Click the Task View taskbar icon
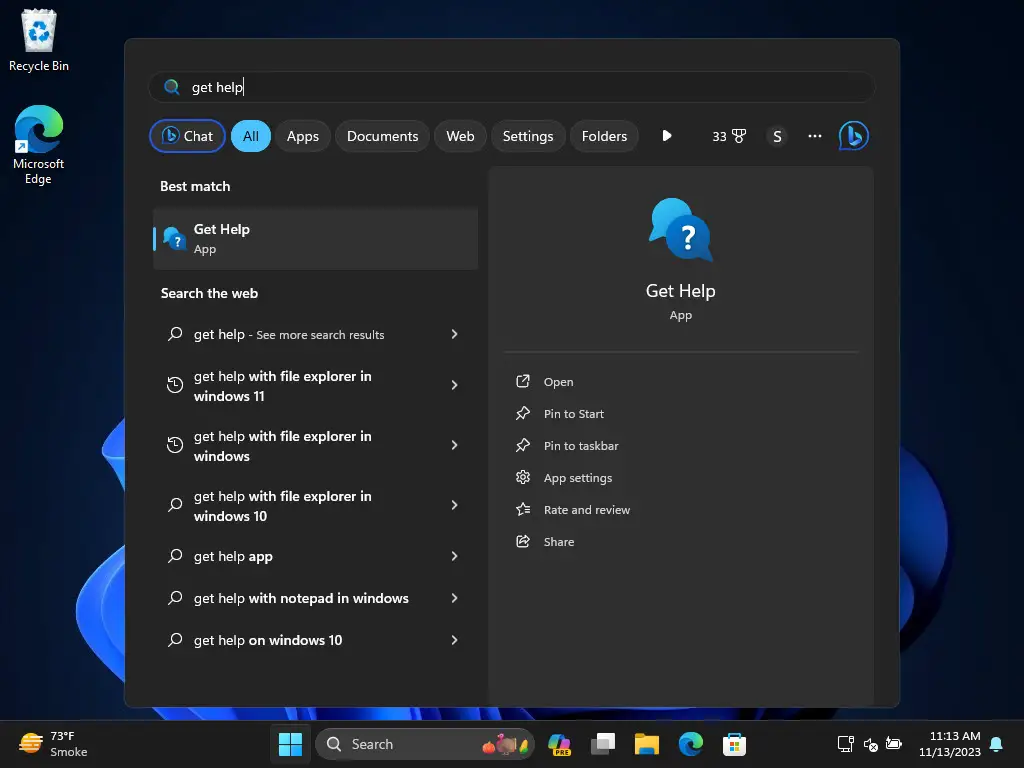 [603, 744]
